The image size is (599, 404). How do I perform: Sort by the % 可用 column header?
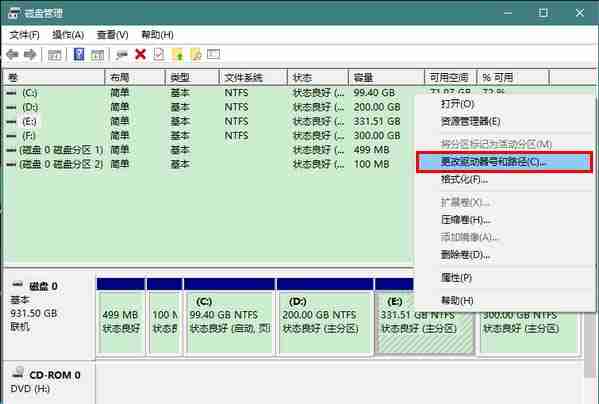click(x=513, y=78)
